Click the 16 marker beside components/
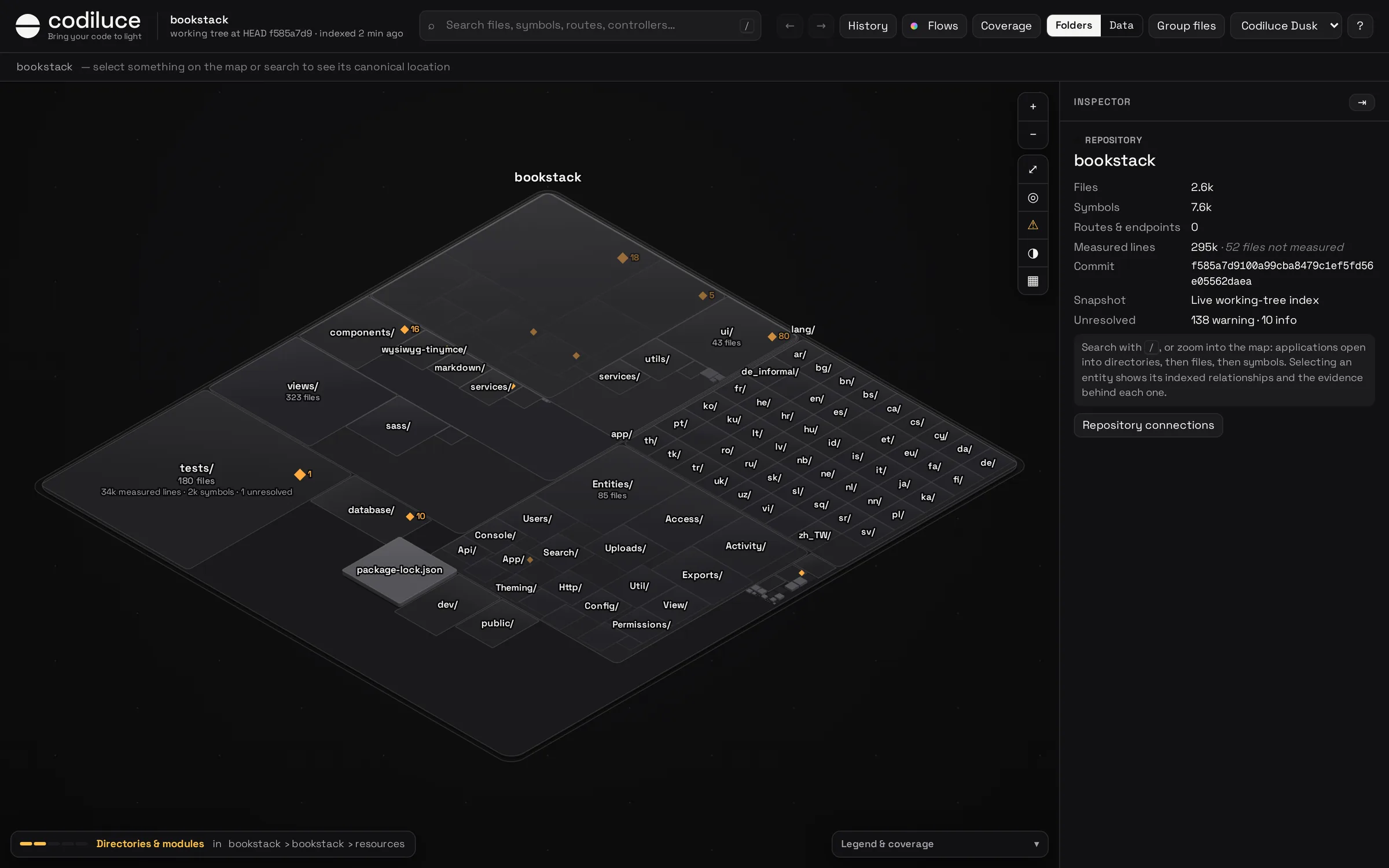The width and height of the screenshot is (1389, 868). point(410,329)
